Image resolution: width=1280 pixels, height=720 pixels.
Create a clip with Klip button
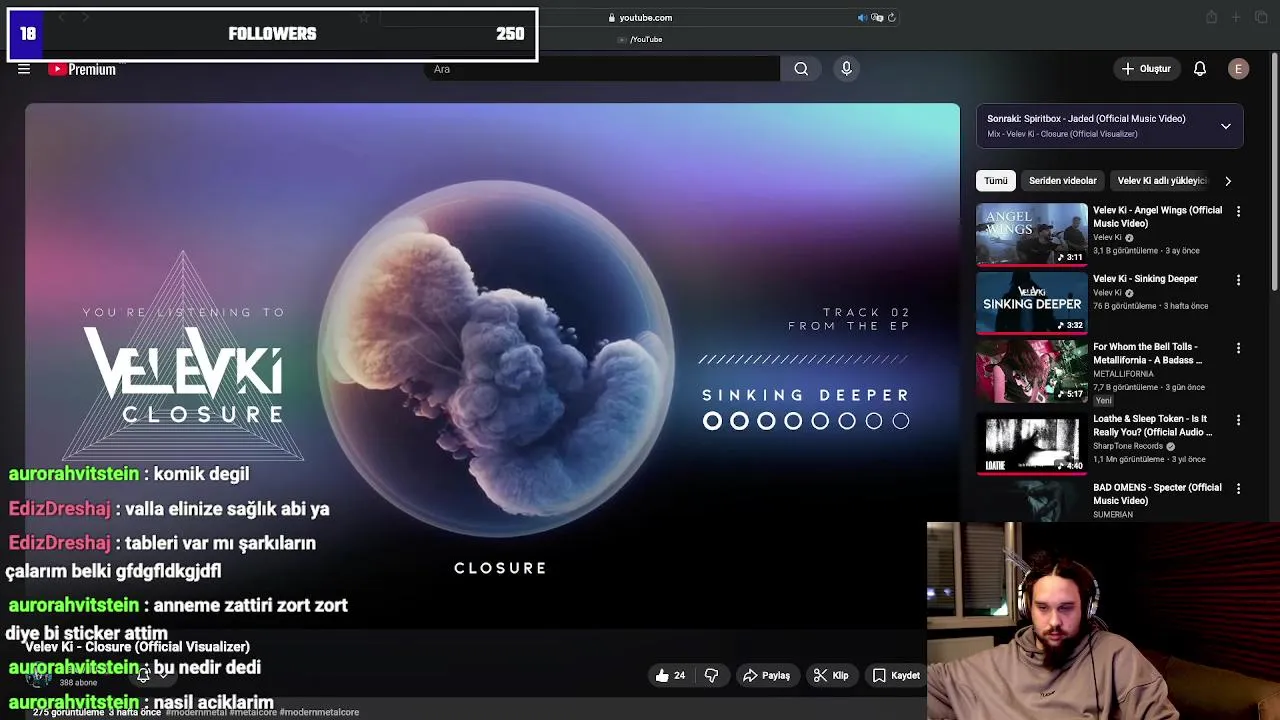pos(831,676)
